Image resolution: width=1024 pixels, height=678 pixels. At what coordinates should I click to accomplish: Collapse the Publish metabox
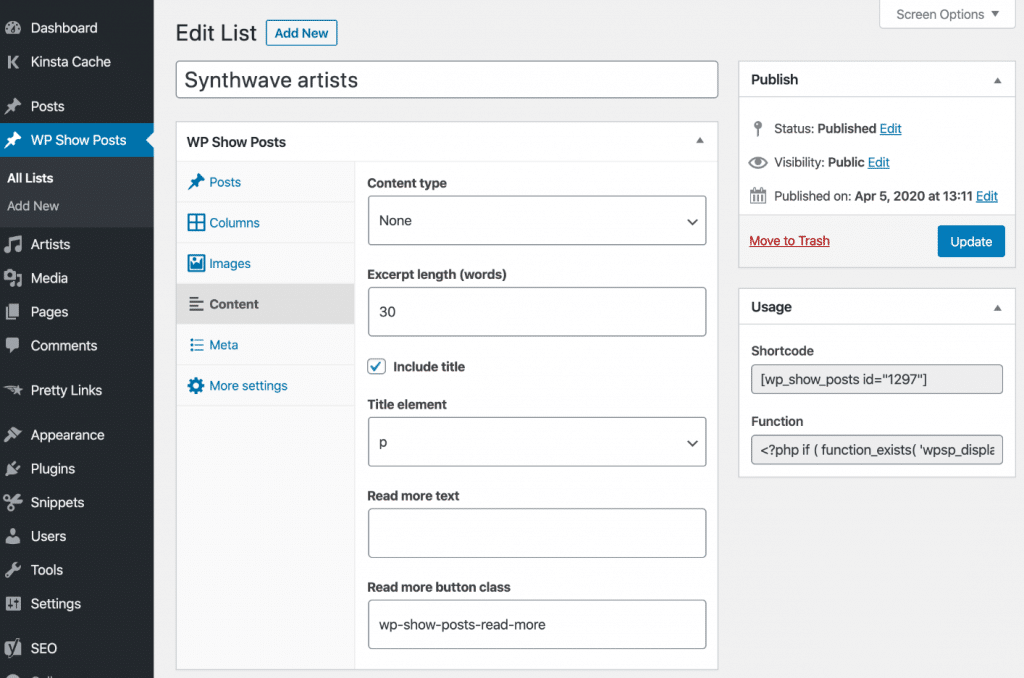point(997,80)
